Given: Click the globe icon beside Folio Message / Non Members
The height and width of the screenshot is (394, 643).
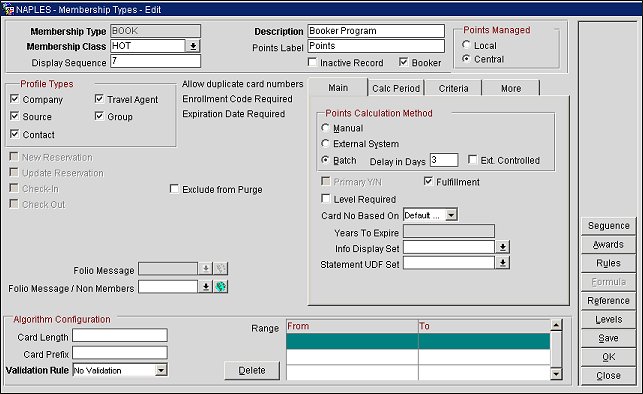Looking at the screenshot, I should pyautogui.click(x=221, y=287).
